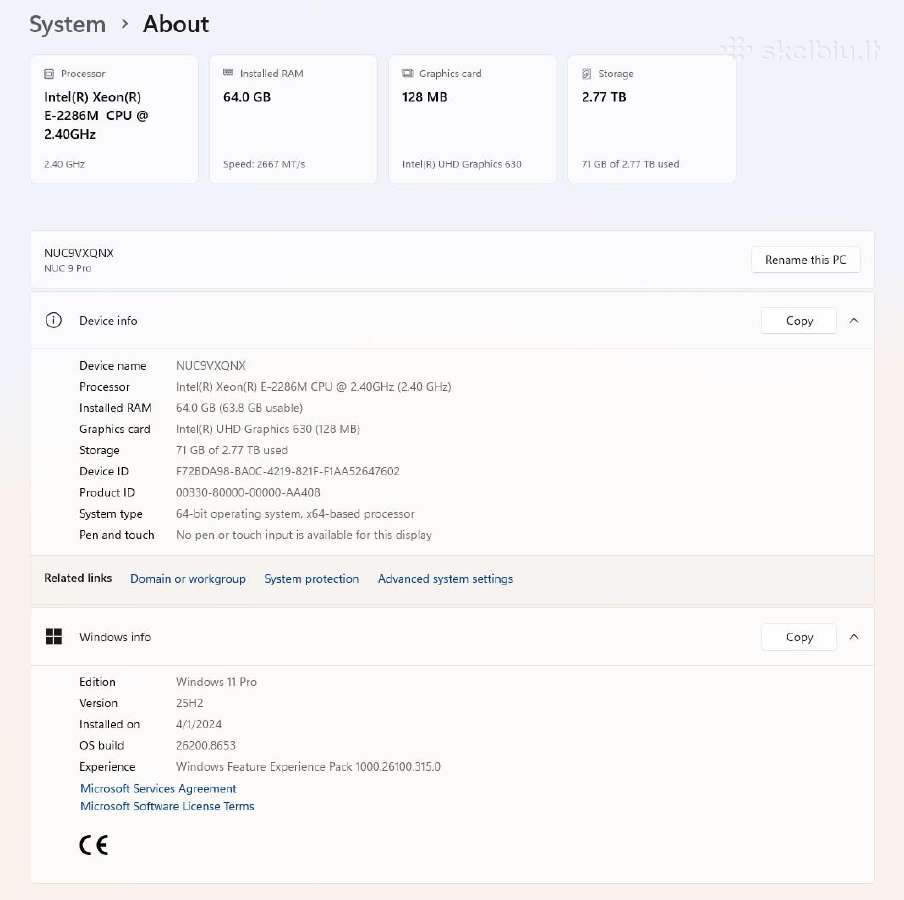Click the Windows logo icon
904x900 pixels.
coord(54,637)
